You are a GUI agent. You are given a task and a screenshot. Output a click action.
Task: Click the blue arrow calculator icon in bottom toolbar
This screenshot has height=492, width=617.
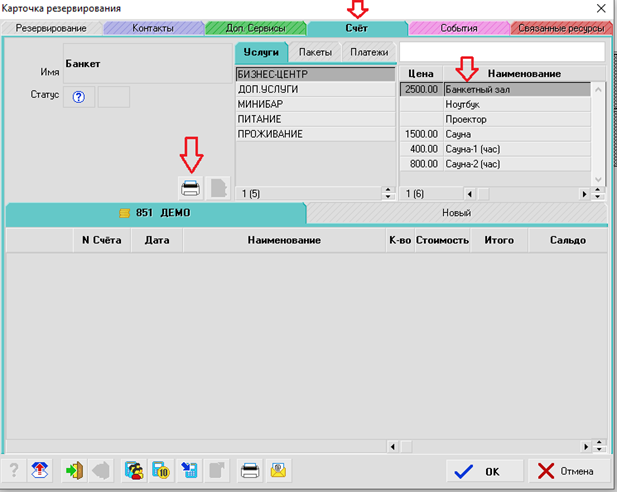[191, 470]
